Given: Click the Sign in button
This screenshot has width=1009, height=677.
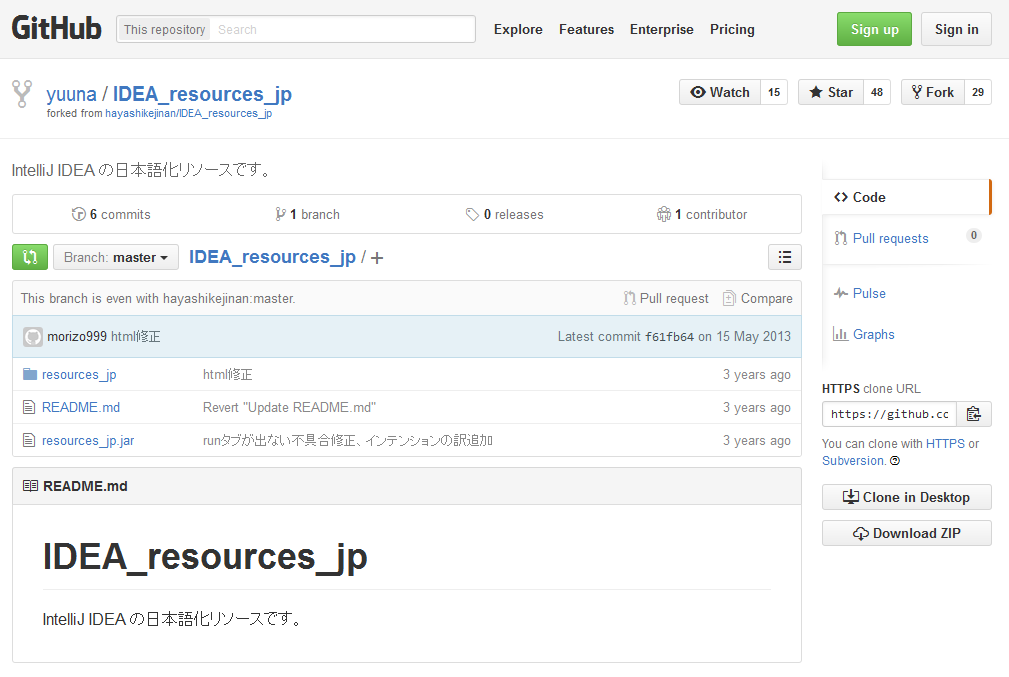Looking at the screenshot, I should pos(956,29).
